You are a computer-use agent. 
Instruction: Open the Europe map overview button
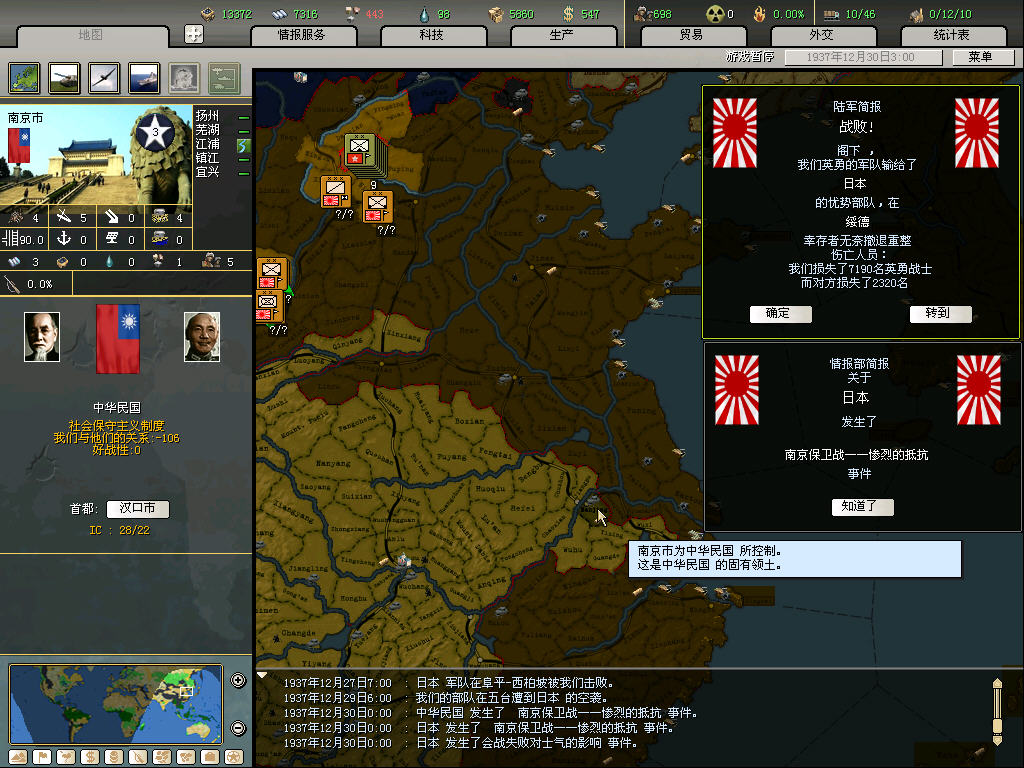pyautogui.click(x=25, y=78)
